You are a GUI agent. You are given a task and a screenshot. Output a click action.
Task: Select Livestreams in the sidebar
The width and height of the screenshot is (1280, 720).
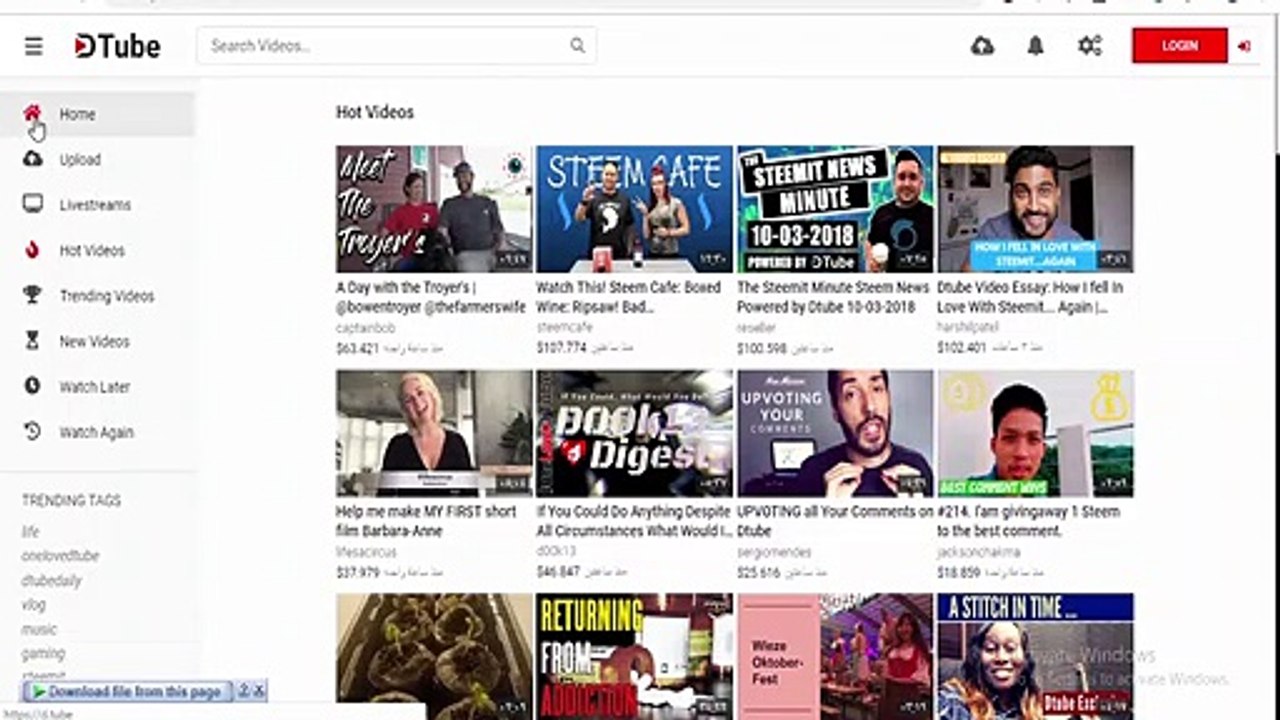tap(97, 205)
